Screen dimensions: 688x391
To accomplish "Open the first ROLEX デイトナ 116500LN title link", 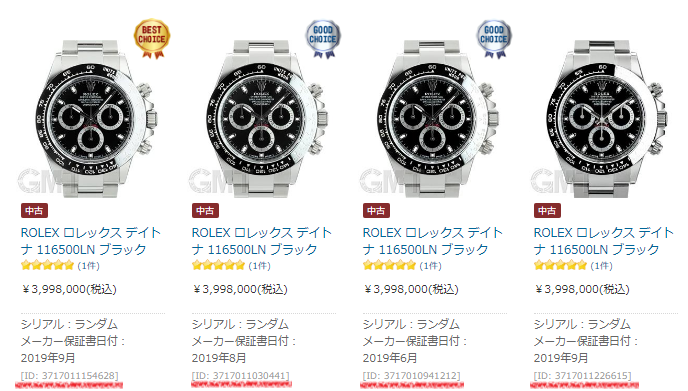I will [91, 241].
